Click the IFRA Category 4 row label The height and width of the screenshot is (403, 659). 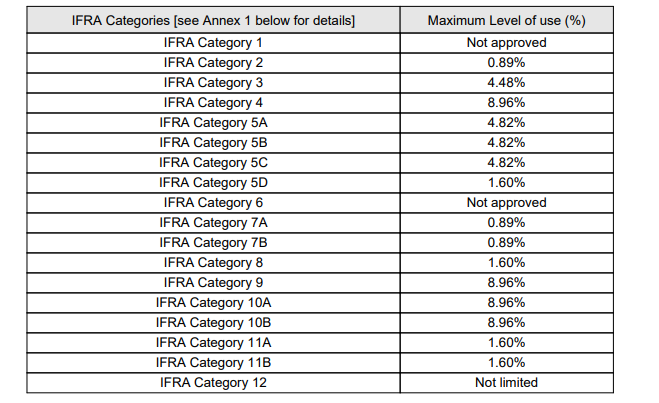[x=213, y=102]
